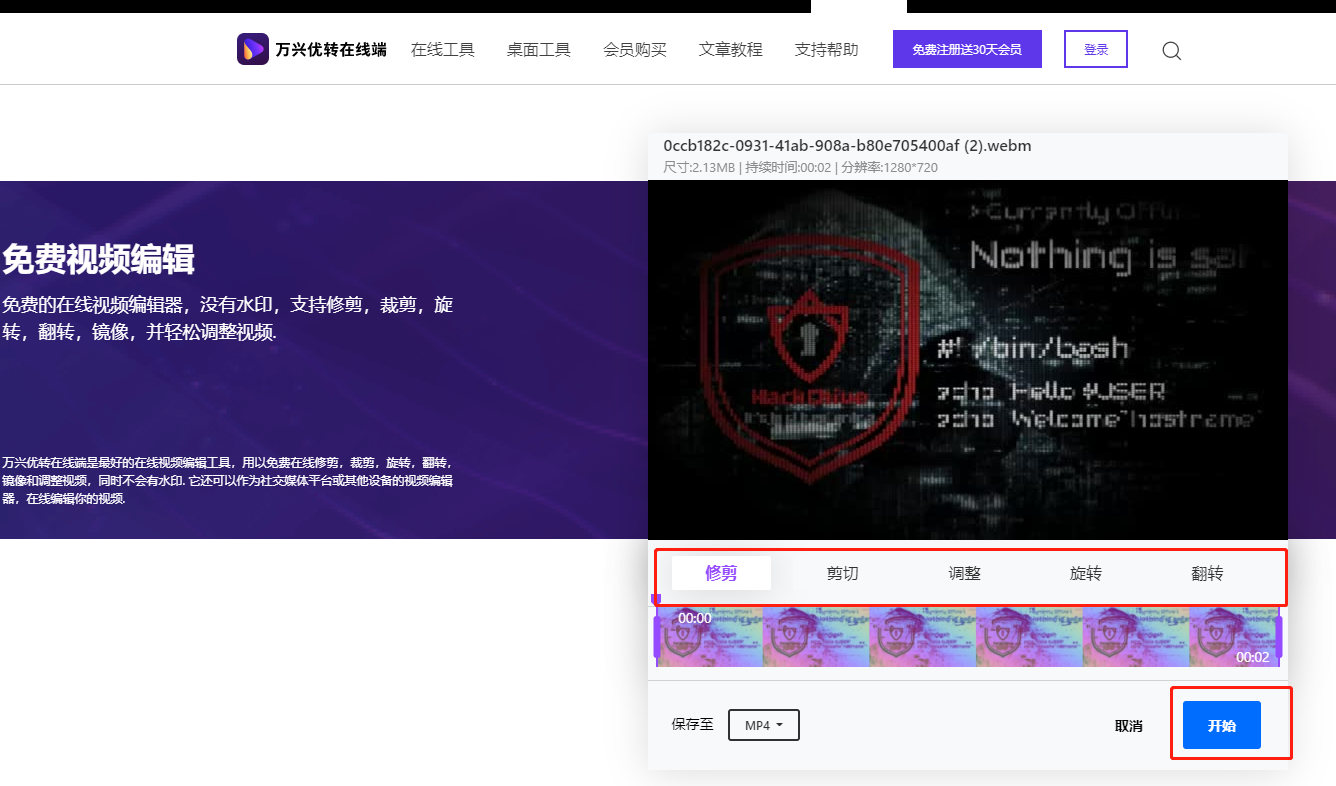
Task: Click the purple playhead marker above timeline
Action: (x=656, y=600)
